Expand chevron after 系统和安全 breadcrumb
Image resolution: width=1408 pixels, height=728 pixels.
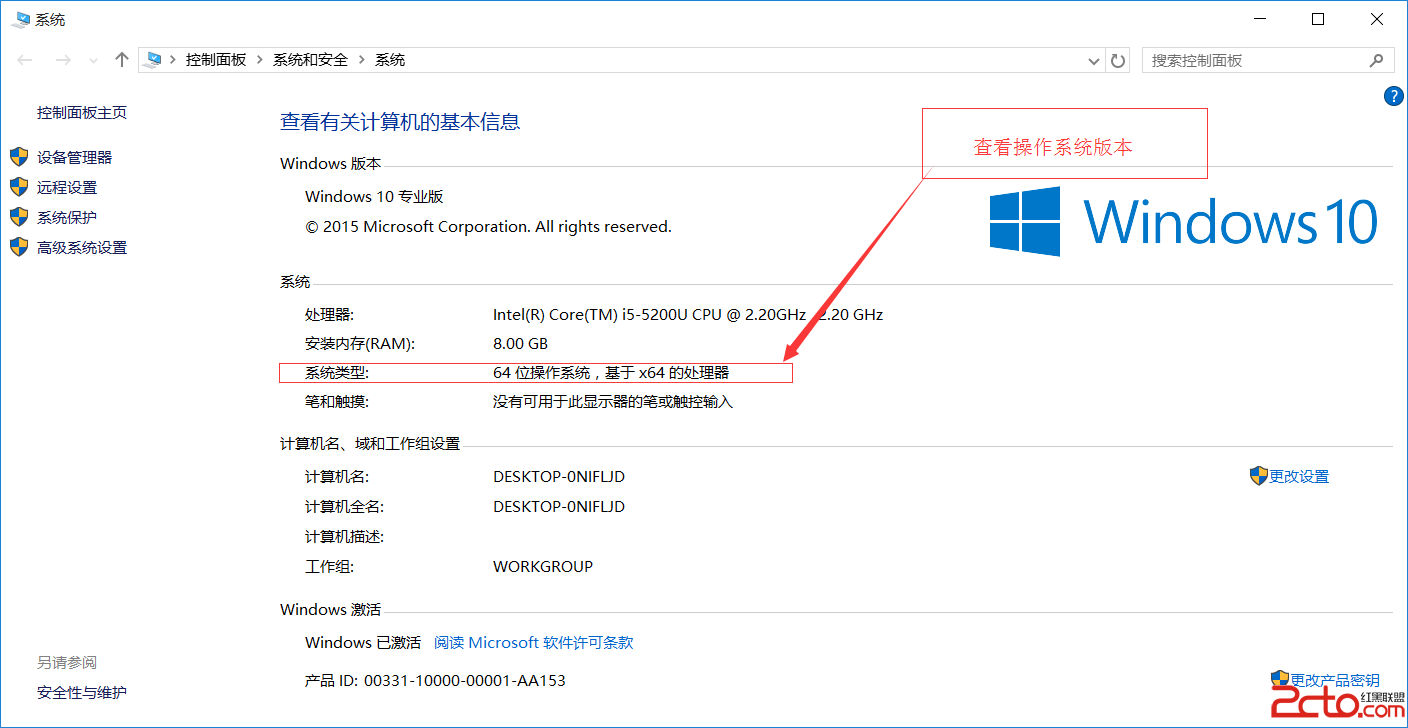click(x=362, y=60)
